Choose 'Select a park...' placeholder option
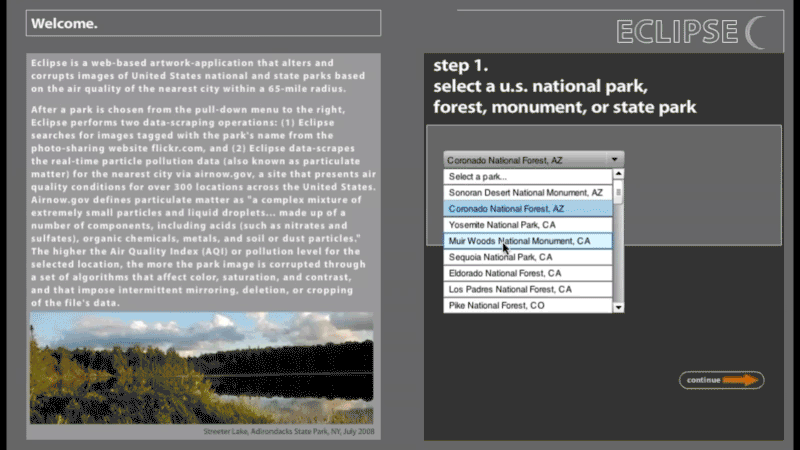The width and height of the screenshot is (800, 450). (x=528, y=176)
